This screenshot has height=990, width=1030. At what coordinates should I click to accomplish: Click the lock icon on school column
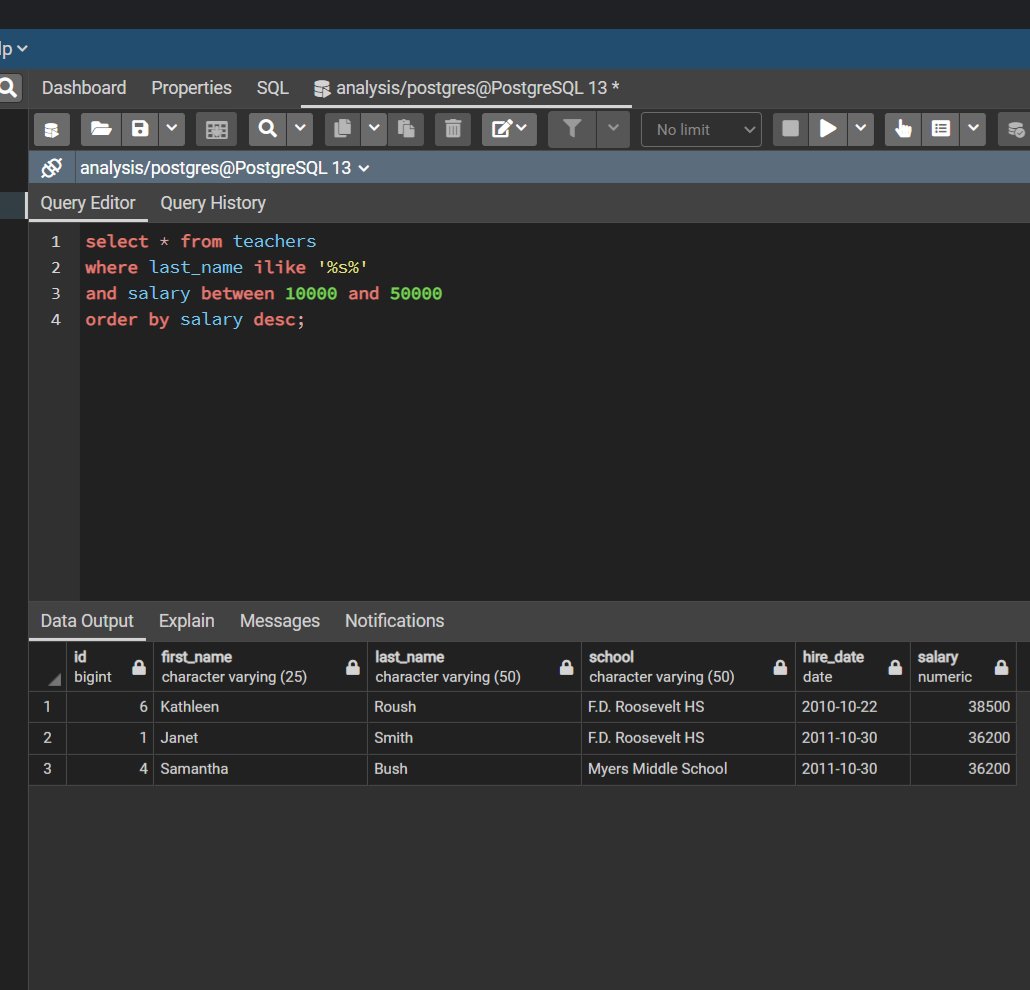[780, 667]
